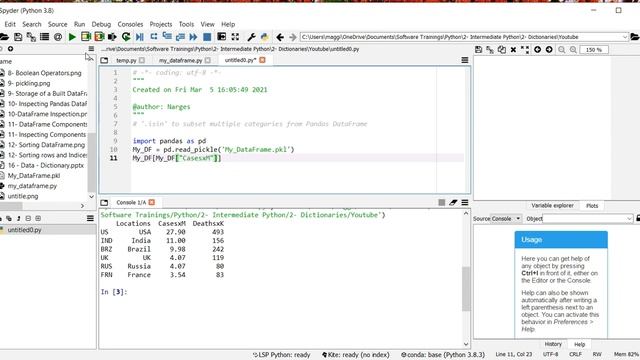Image resolution: width=640 pixels, height=360 pixels.
Task: Switch to Plots tab
Action: pos(592,206)
